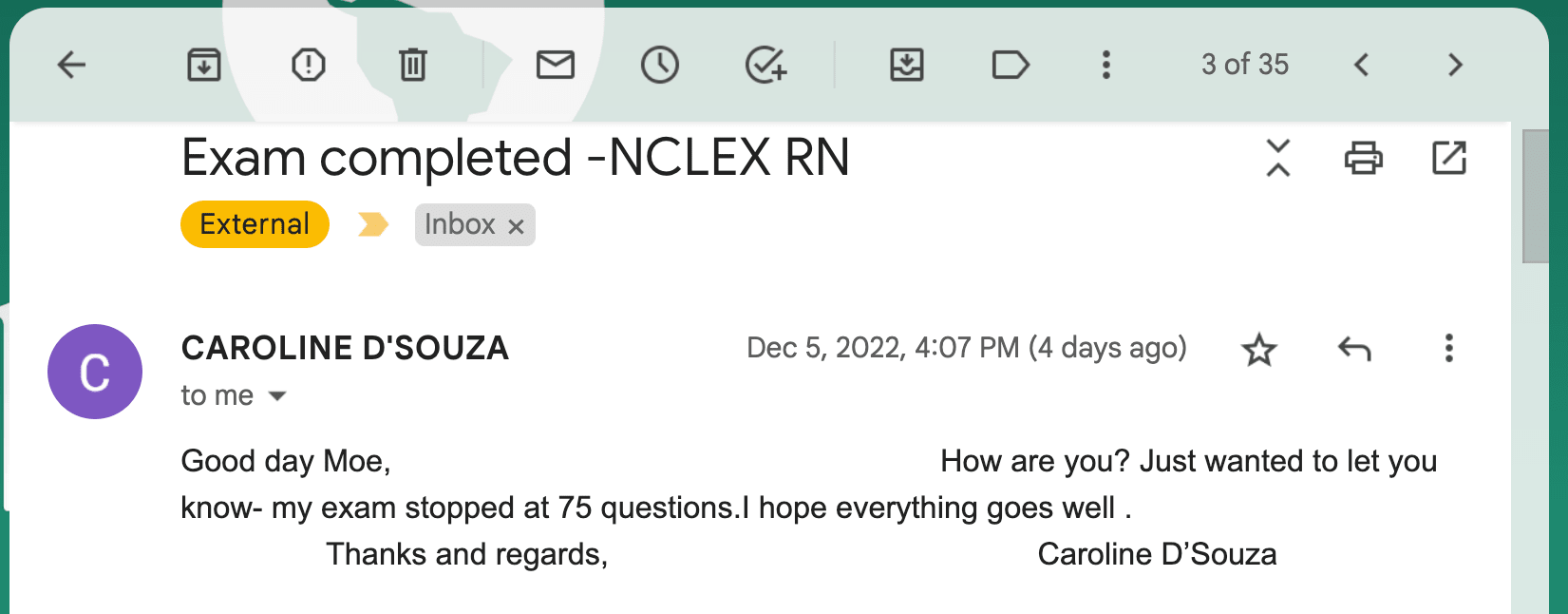Mark the email as unread
The image size is (1568, 614).
555,65
